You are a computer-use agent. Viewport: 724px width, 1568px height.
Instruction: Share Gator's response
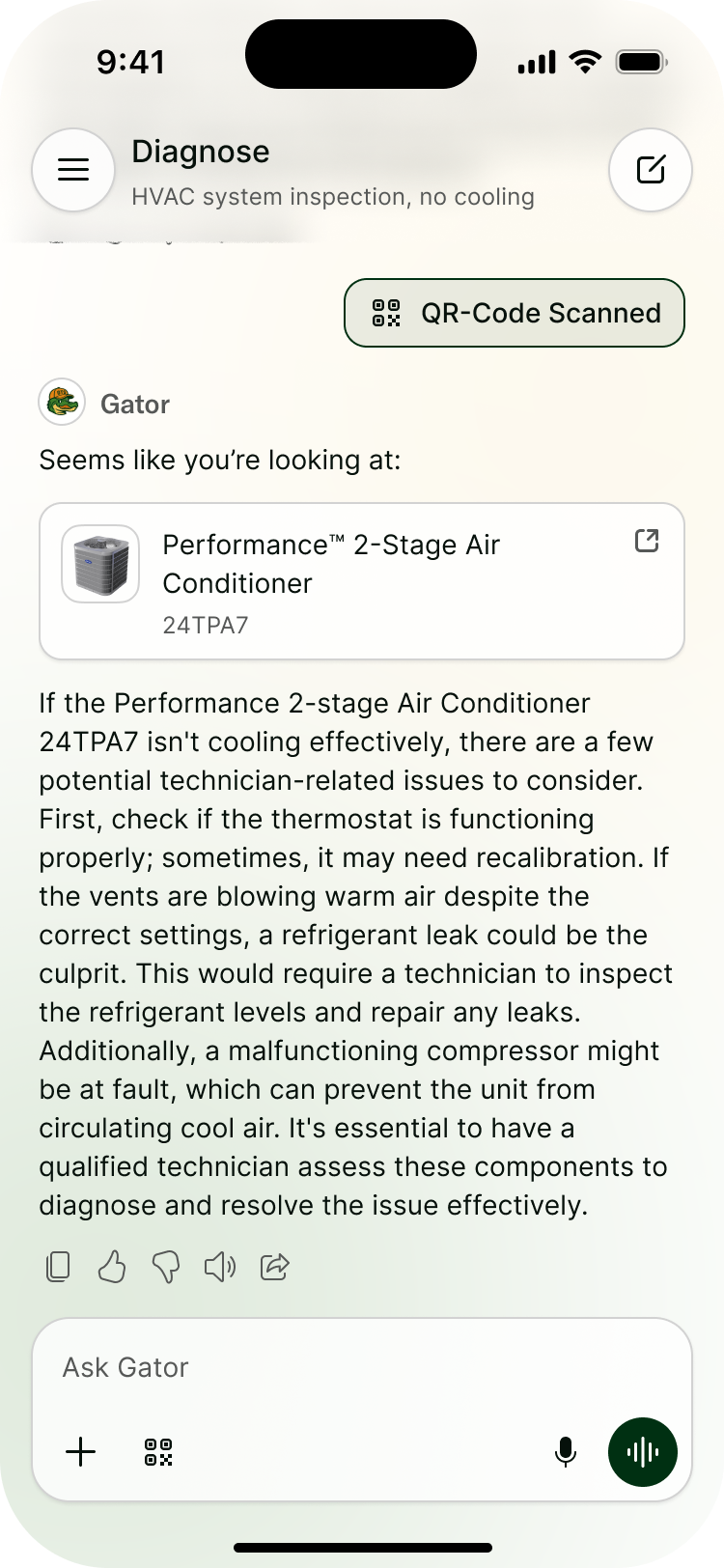pyautogui.click(x=275, y=1266)
